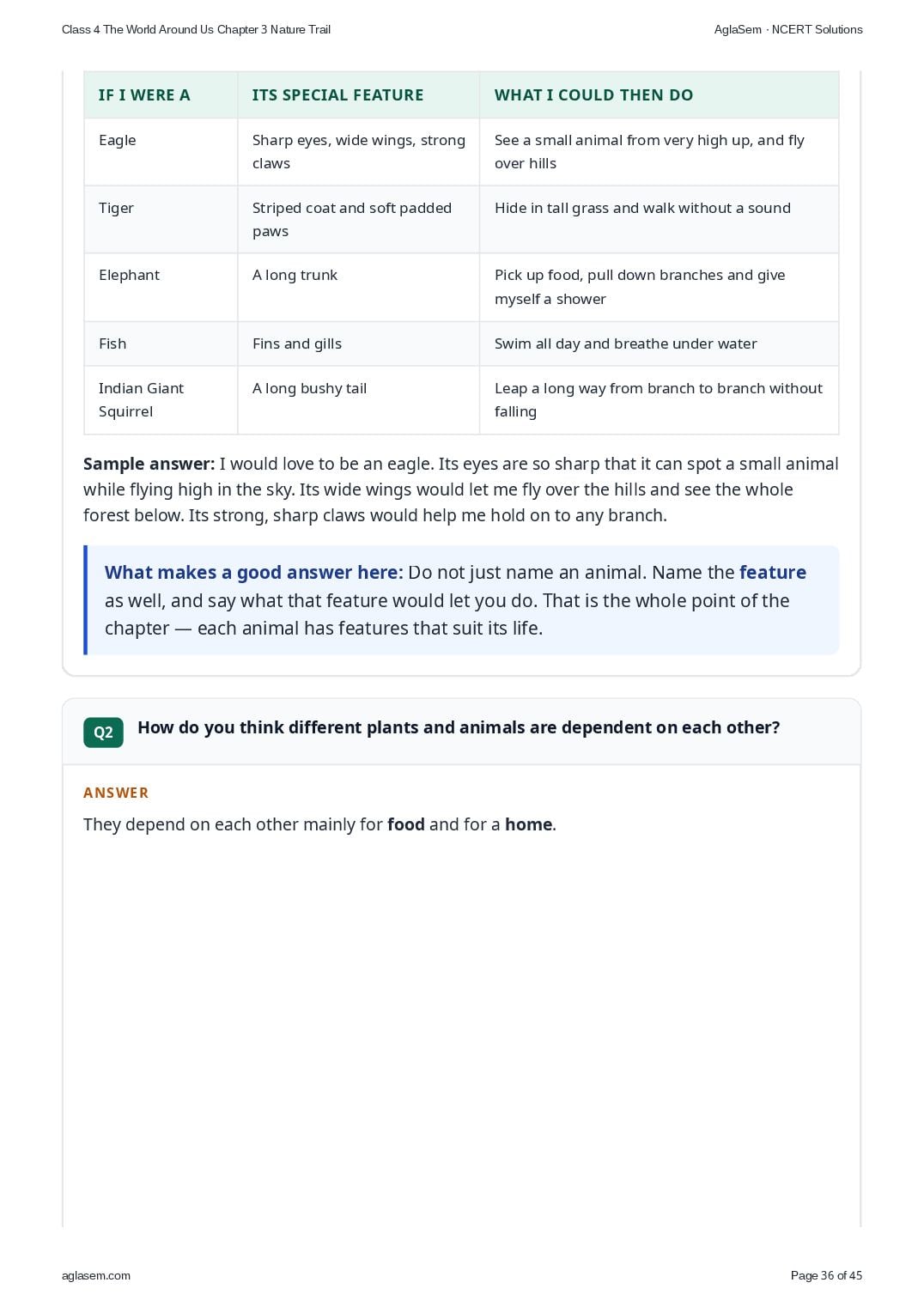This screenshot has width=924, height=1307.
Task: Click the 'Fins and gills' cell
Action: pos(358,343)
